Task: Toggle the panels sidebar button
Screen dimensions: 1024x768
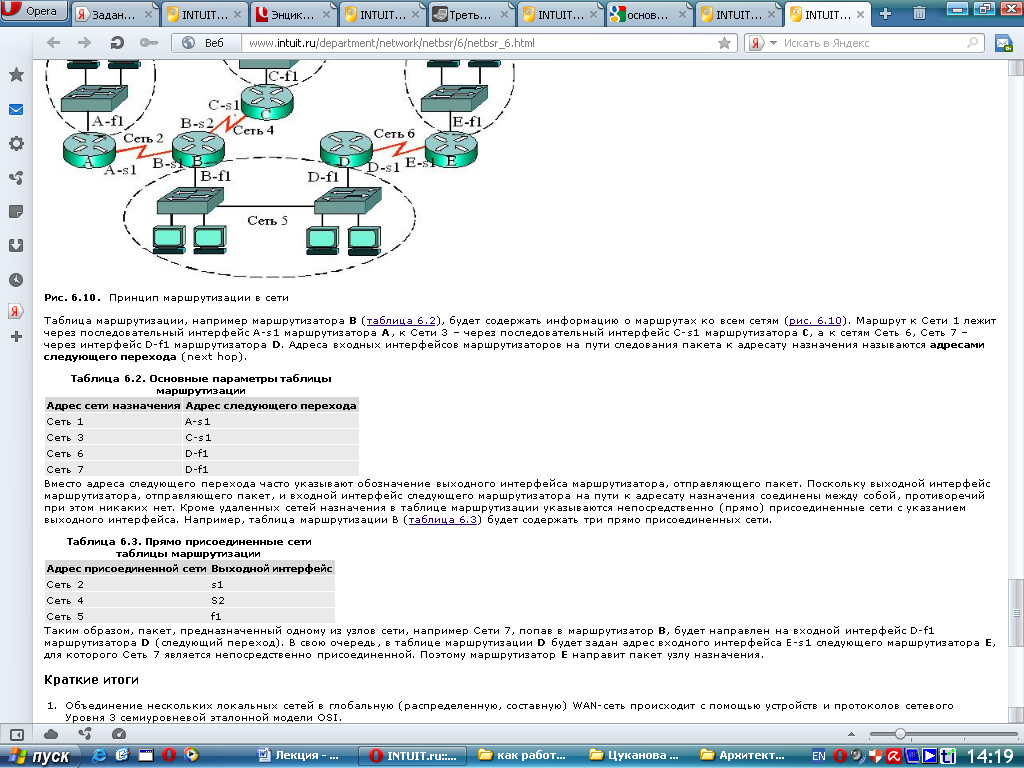Action: pos(17,735)
